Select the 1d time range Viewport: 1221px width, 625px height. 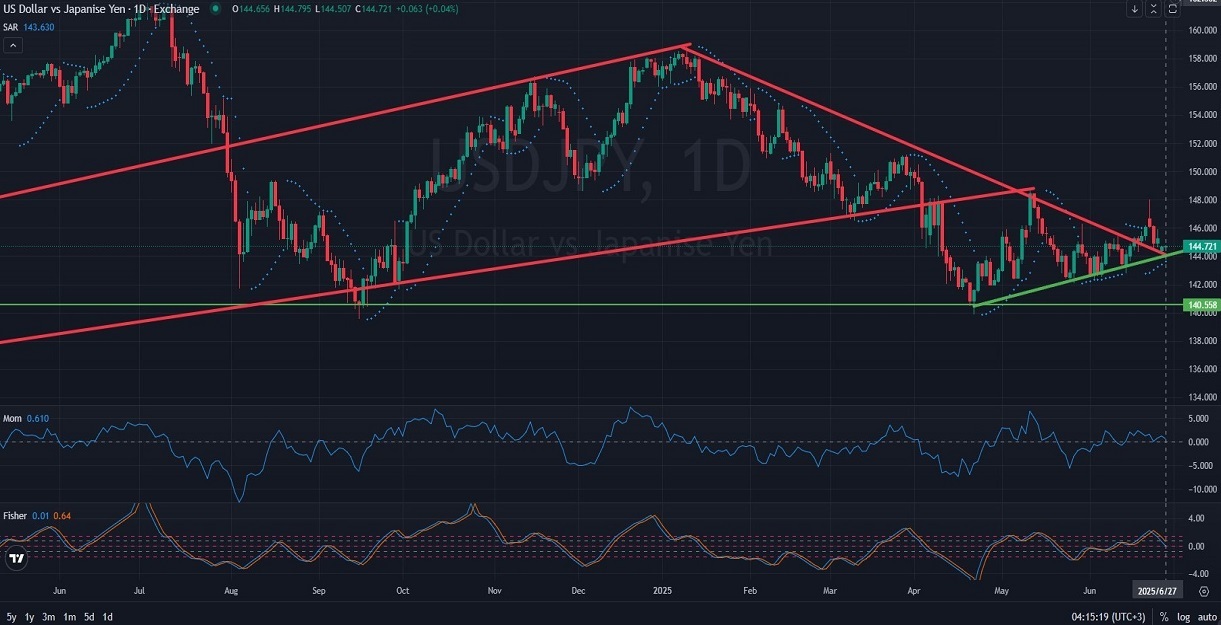click(107, 617)
